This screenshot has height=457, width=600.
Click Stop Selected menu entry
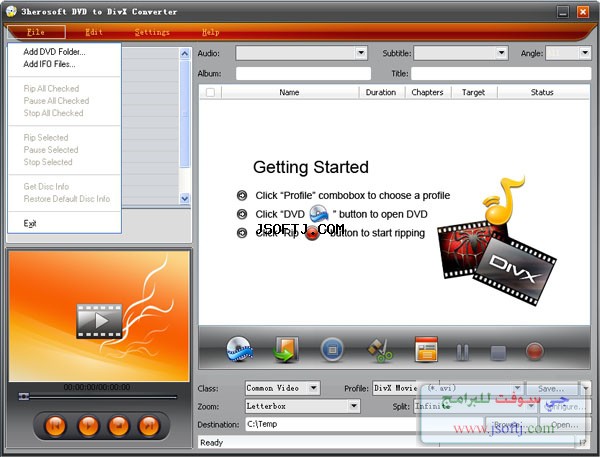pos(48,162)
